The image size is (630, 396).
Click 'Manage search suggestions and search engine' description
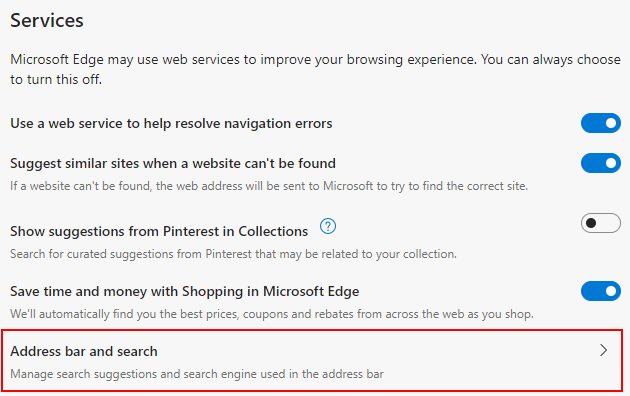(x=197, y=374)
